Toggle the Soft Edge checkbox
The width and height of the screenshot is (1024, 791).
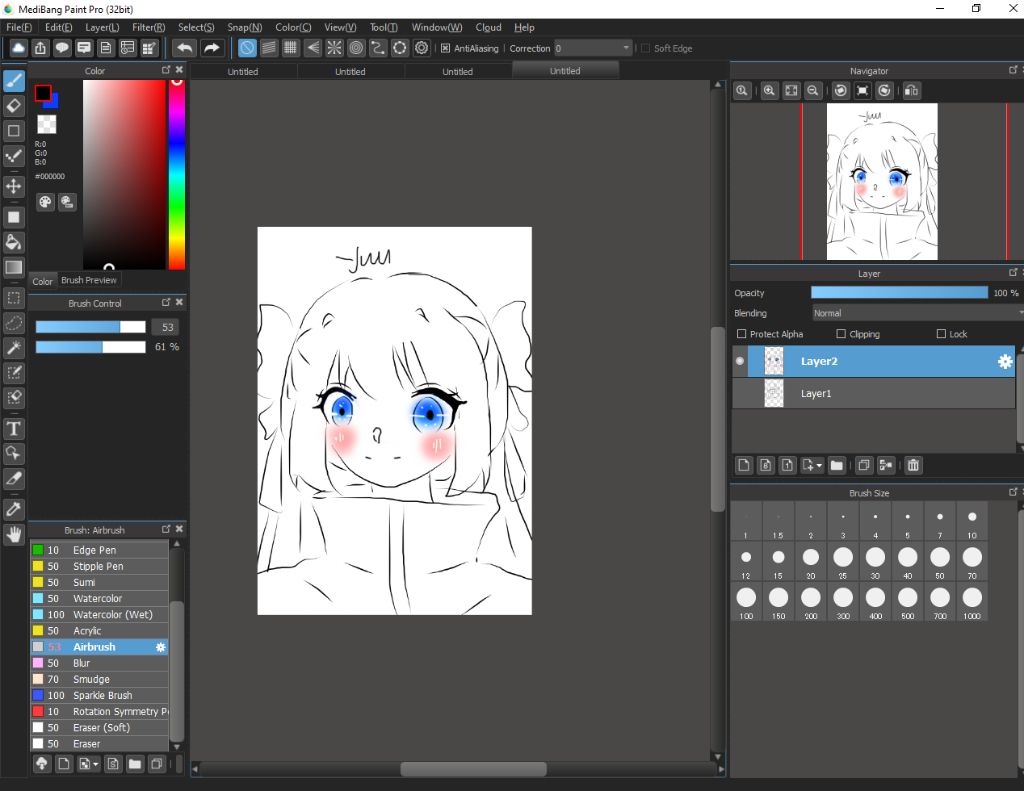click(645, 48)
